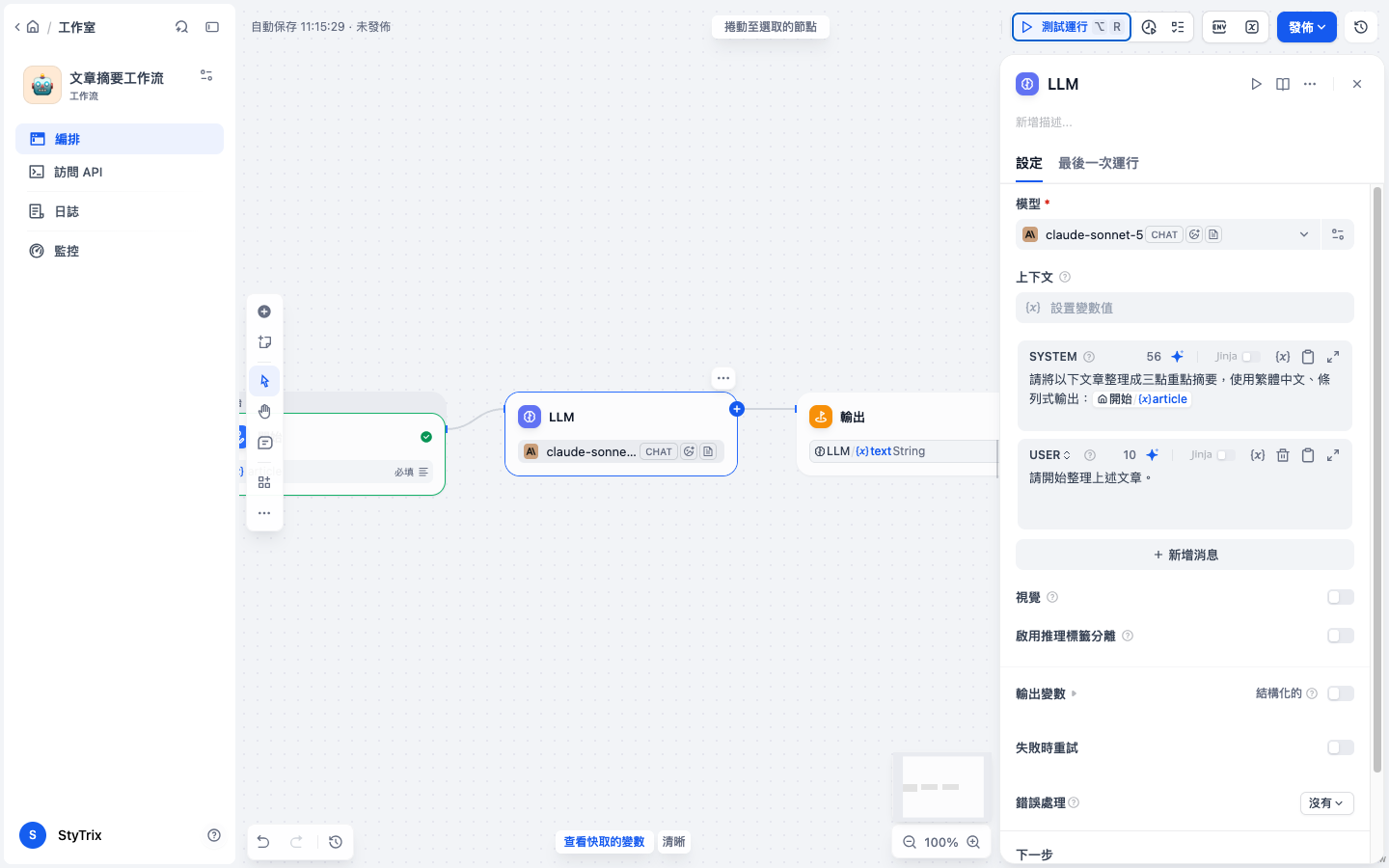The height and width of the screenshot is (868, 1389).
Task: Open the 編排 sidebar item
Action: coord(120,139)
